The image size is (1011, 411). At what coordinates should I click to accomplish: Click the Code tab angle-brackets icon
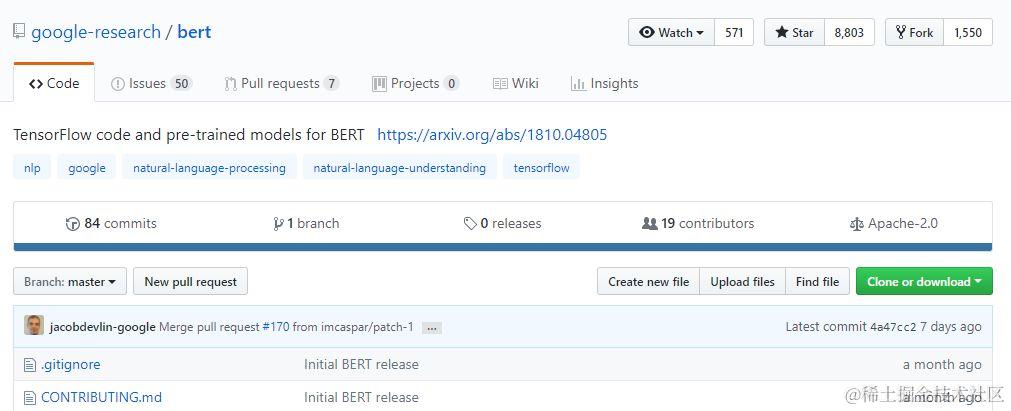point(36,84)
